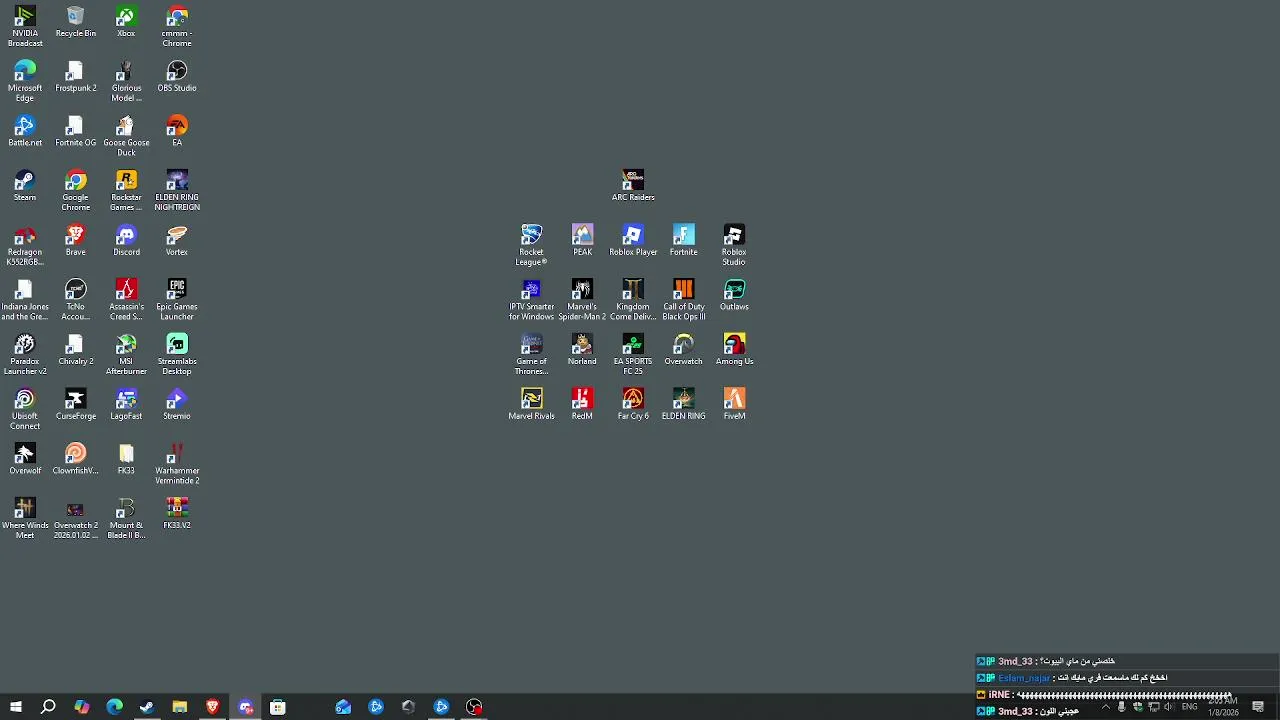This screenshot has height=720, width=1280.
Task: Open the Google Chrome desktop shortcut
Action: (76, 190)
